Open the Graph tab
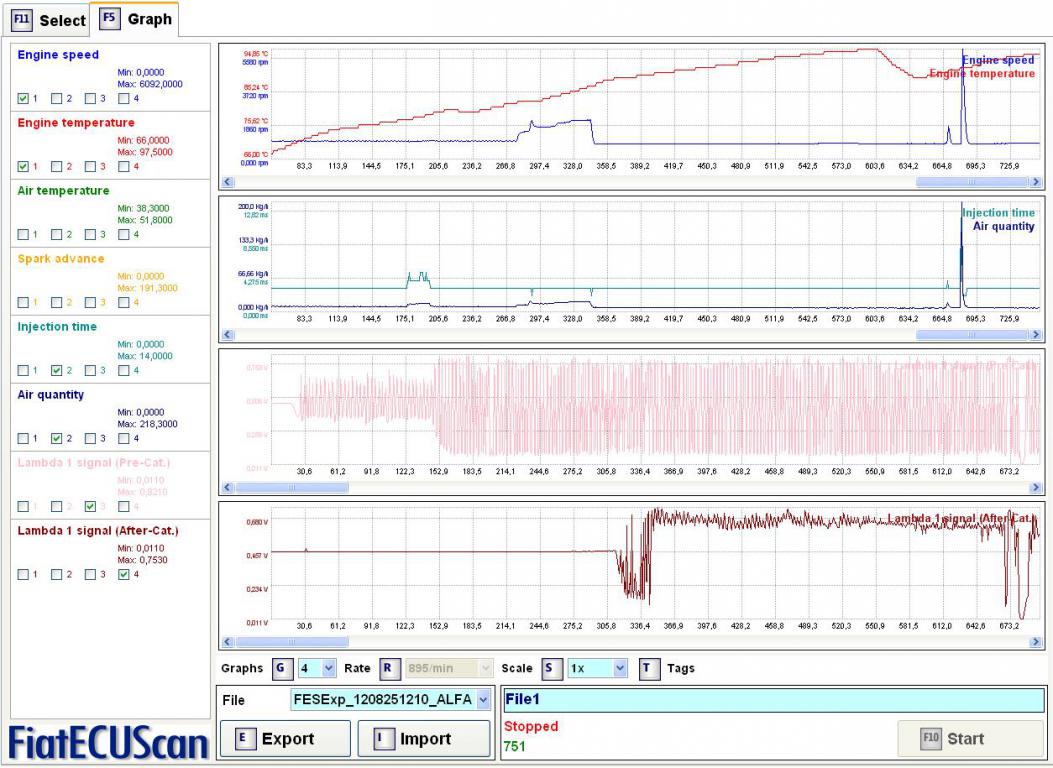 point(136,19)
